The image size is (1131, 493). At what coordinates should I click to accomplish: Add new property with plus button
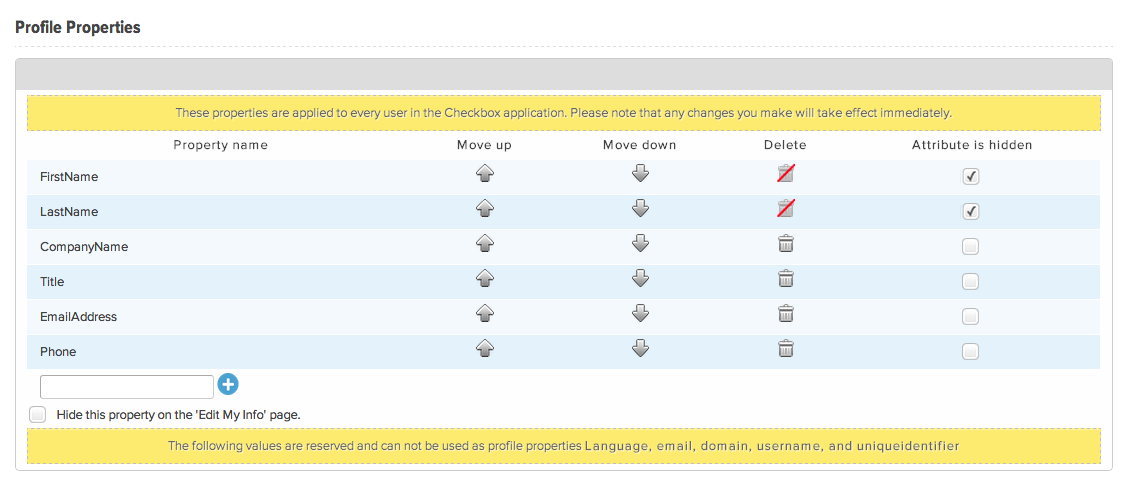[x=228, y=385]
